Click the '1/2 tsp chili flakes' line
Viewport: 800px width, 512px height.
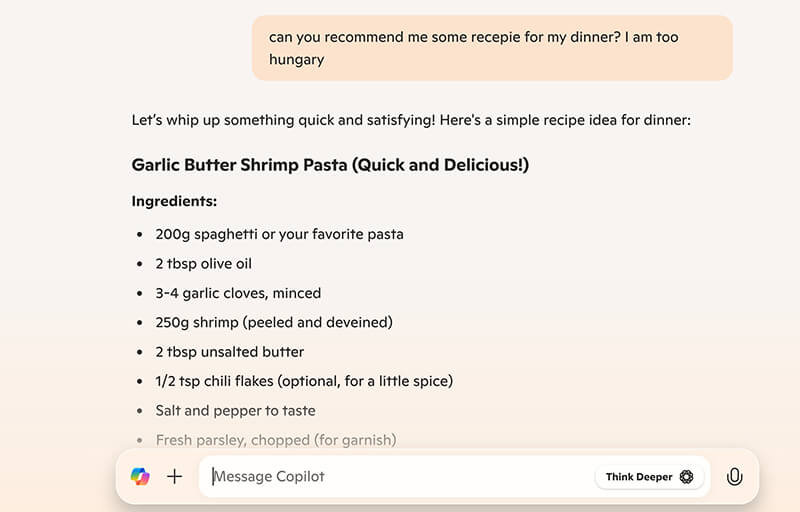pos(304,381)
